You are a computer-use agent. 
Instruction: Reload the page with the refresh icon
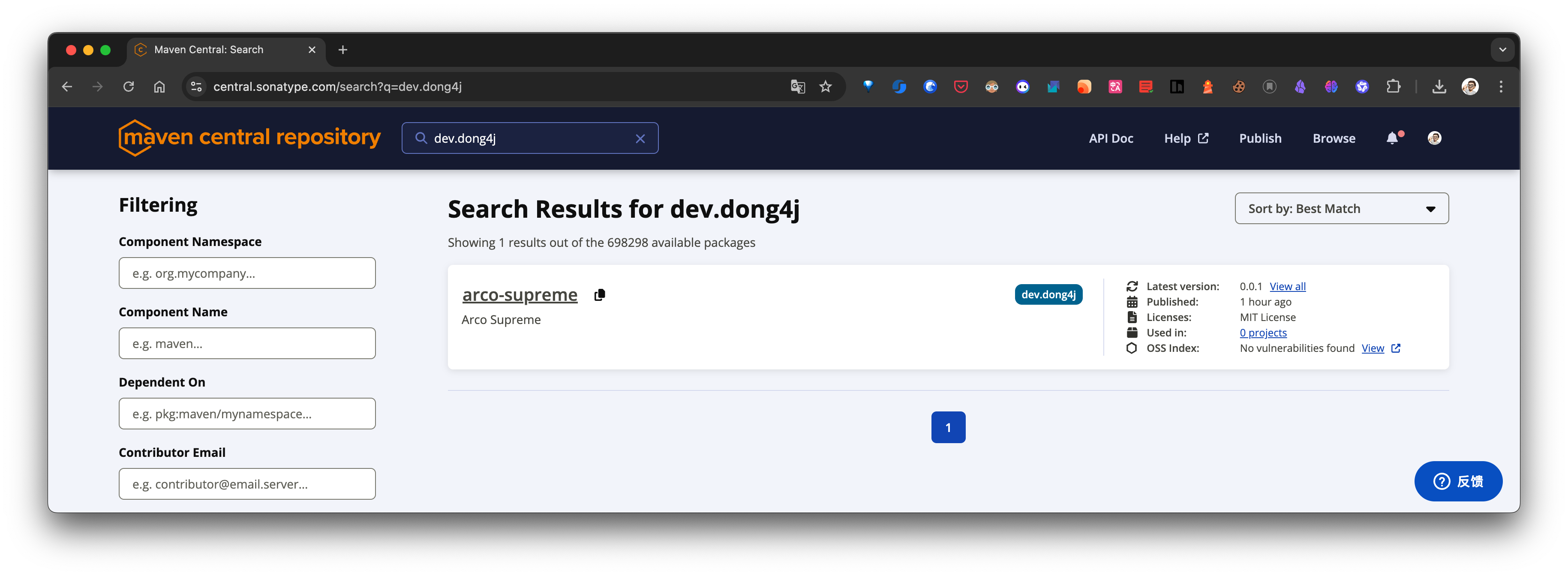[129, 87]
